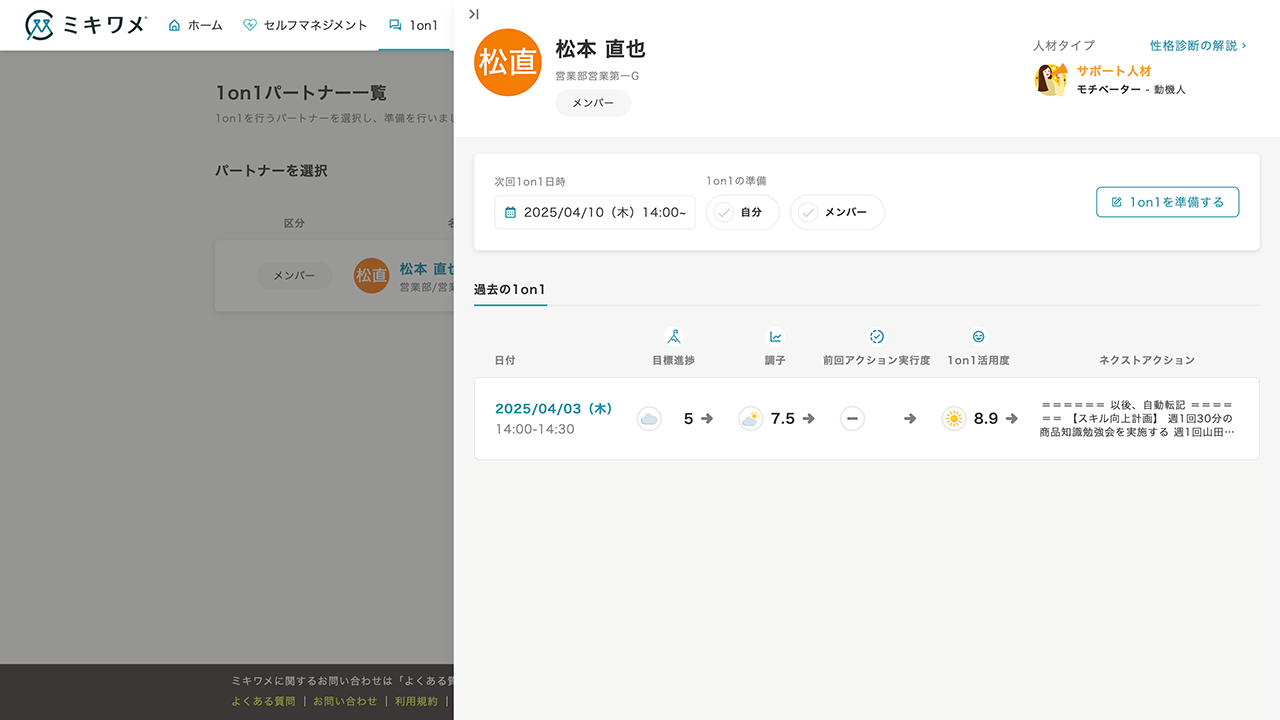Click the 営業部営業第一G department text
Image resolution: width=1280 pixels, height=720 pixels.
tap(597, 75)
